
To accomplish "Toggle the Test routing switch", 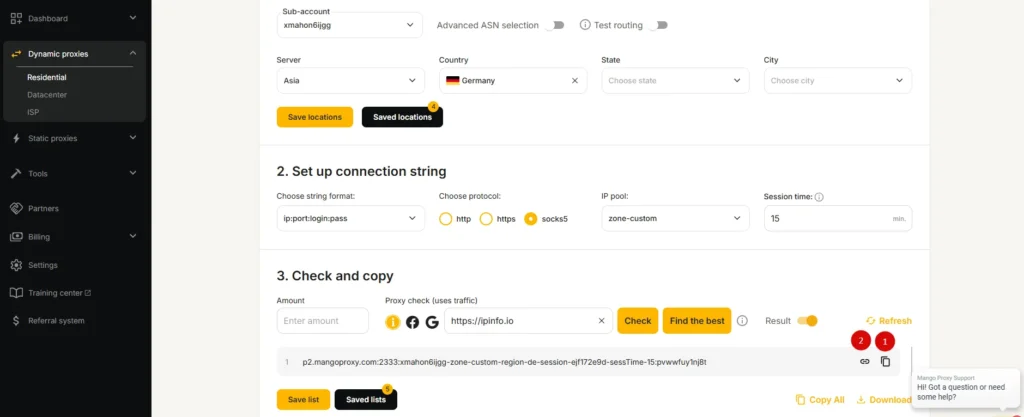I will point(658,25).
